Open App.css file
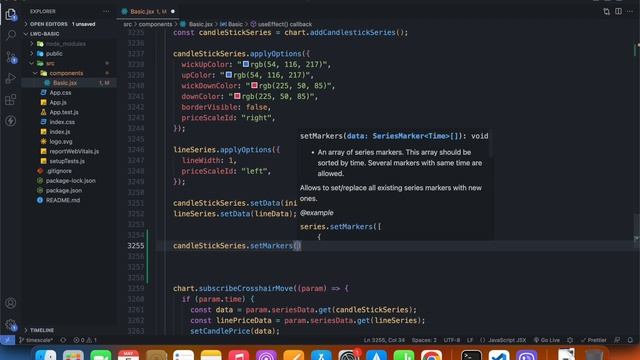Screen dimensions: 640x360 pos(60,93)
